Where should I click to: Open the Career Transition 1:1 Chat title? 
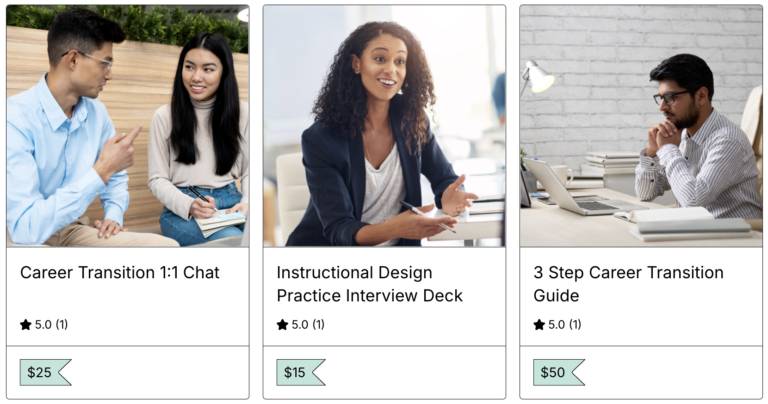120,273
